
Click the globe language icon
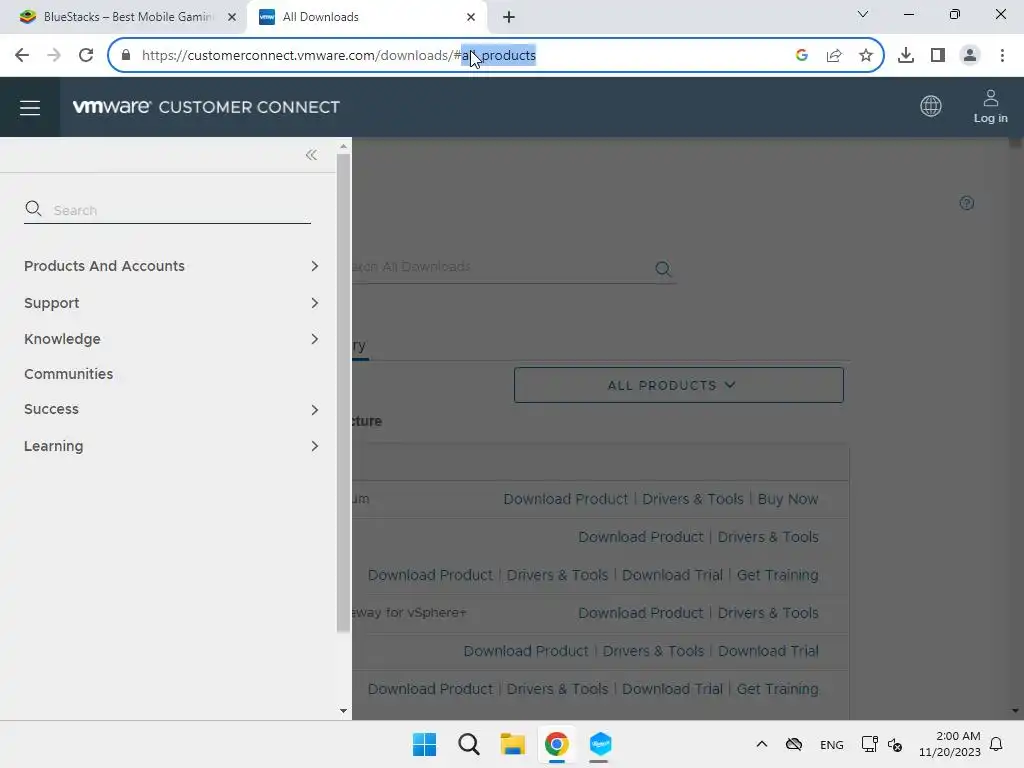coord(931,106)
